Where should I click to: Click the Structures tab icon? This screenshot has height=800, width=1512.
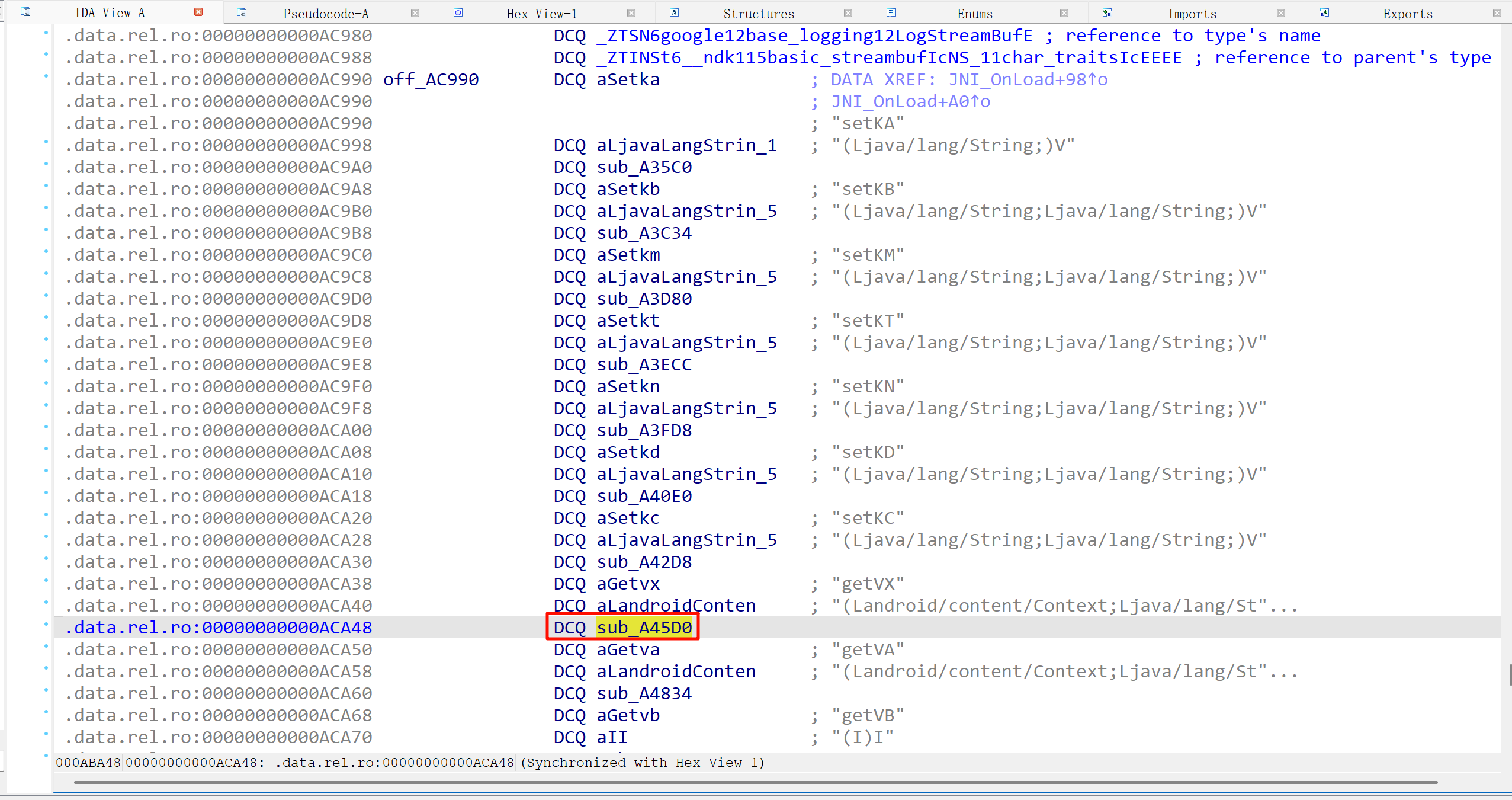[674, 12]
